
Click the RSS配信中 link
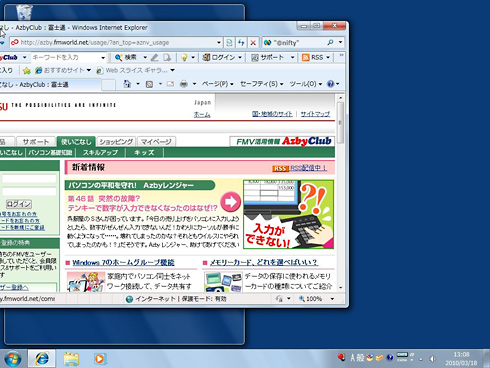pos(308,168)
